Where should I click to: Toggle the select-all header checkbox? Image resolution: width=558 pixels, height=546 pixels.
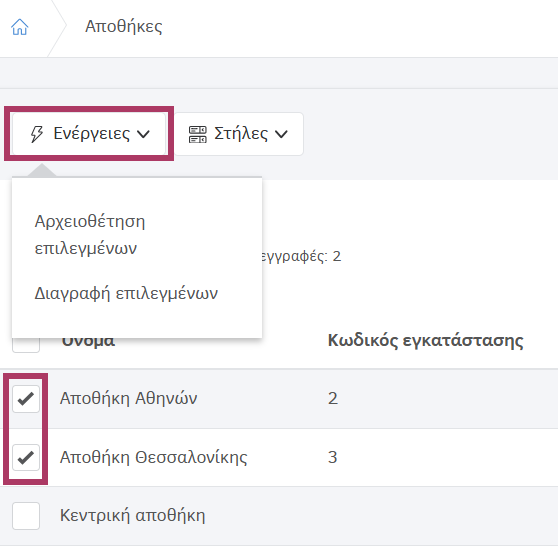[26, 344]
